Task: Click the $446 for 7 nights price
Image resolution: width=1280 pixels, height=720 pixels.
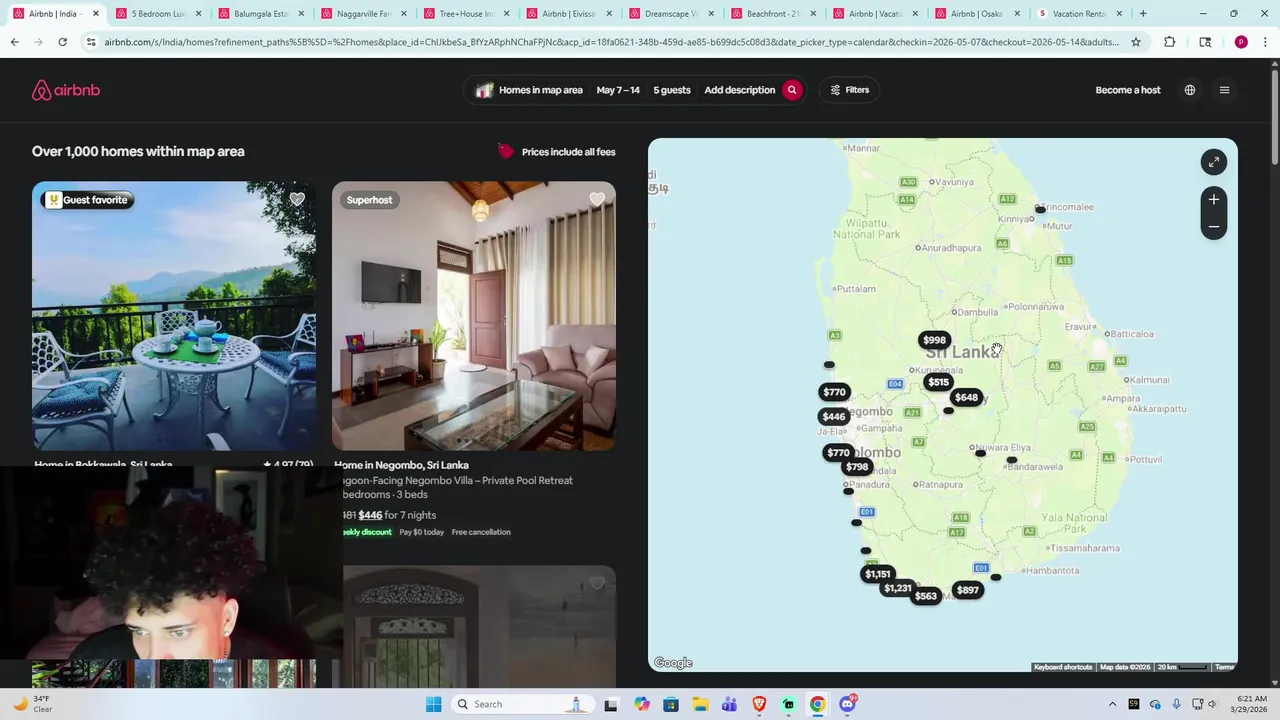Action: pyautogui.click(x=397, y=515)
